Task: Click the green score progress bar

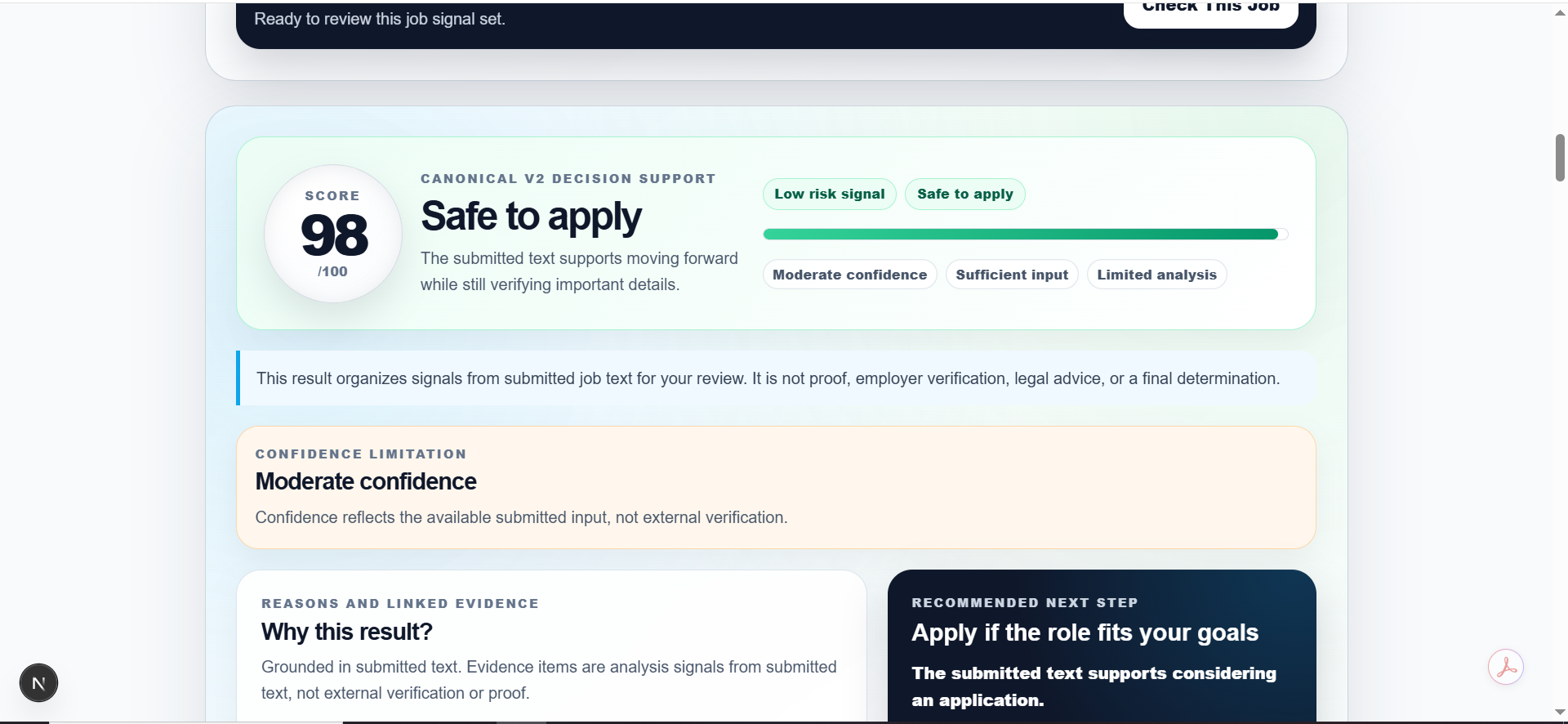Action: point(1026,235)
